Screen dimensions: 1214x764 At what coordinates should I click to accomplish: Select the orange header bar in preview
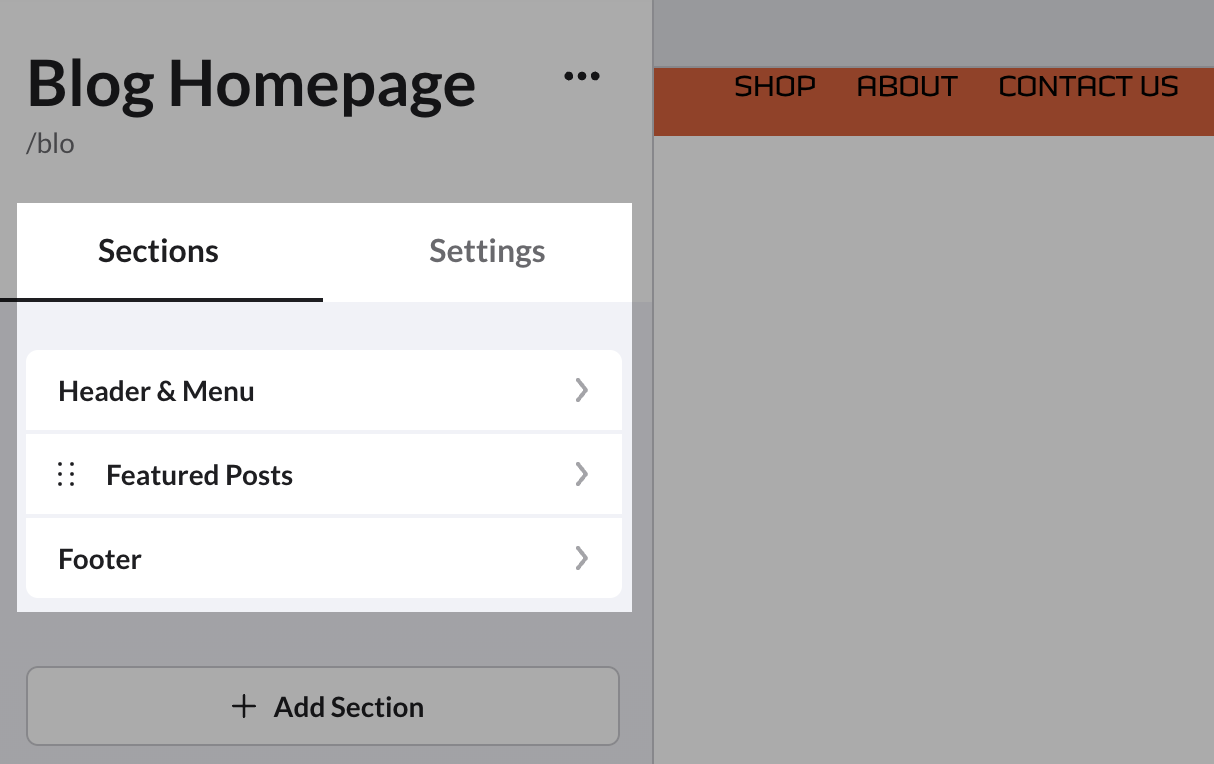click(934, 101)
